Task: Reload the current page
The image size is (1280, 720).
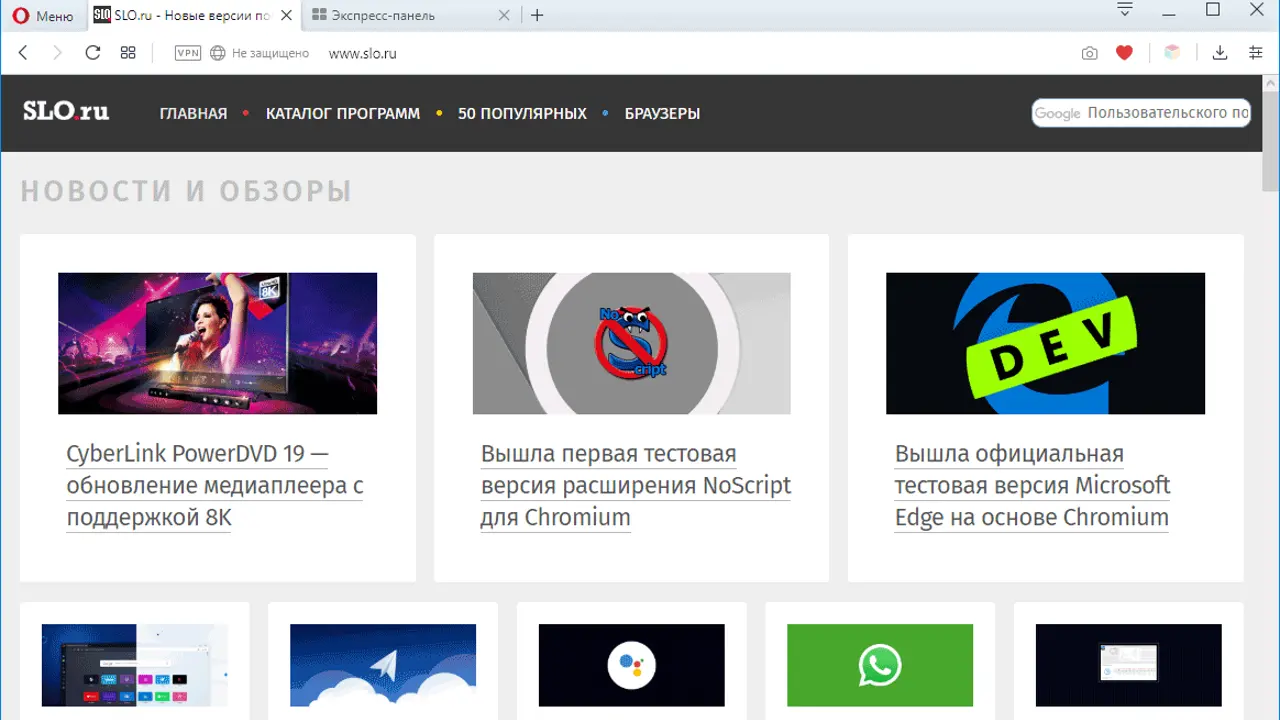Action: click(93, 53)
